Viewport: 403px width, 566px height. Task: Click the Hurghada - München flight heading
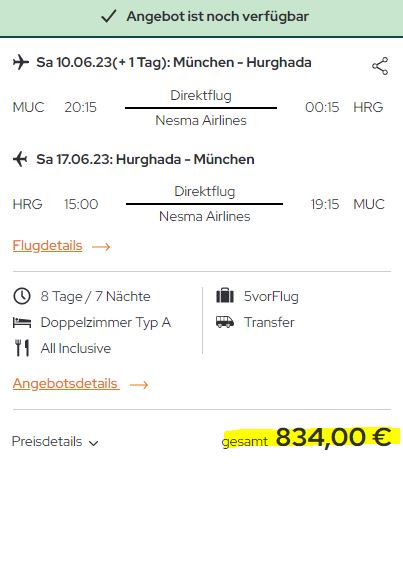[x=145, y=159]
